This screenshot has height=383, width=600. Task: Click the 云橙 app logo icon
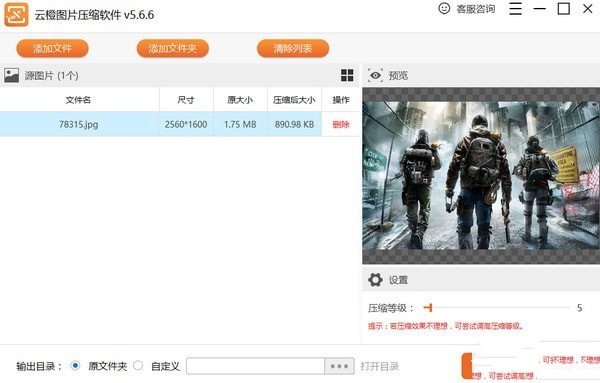pyautogui.click(x=16, y=15)
